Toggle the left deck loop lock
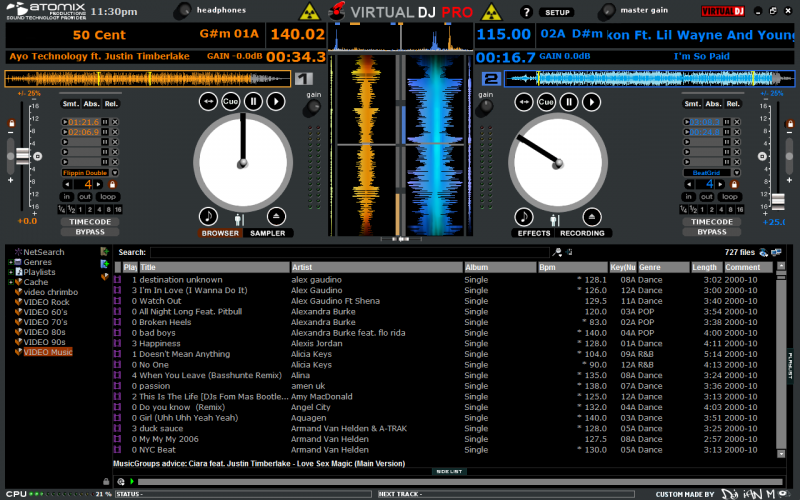 point(112,184)
